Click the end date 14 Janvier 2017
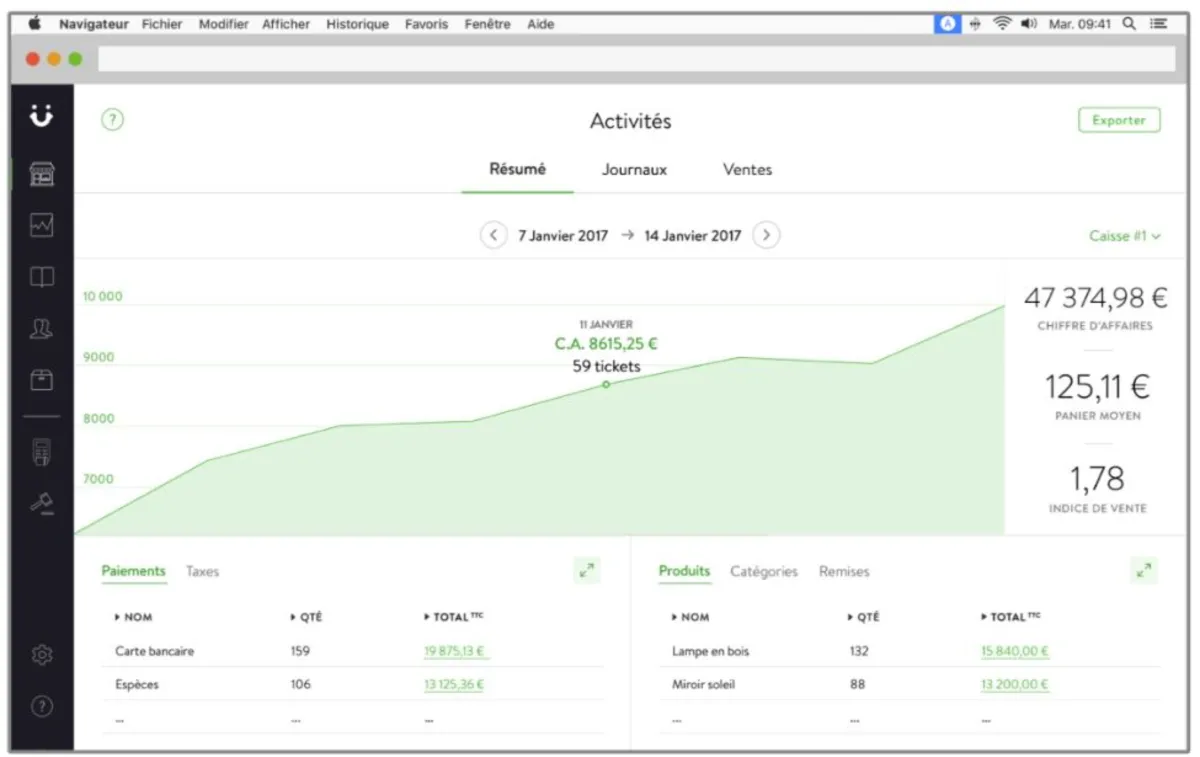The width and height of the screenshot is (1200, 757). pyautogui.click(x=693, y=237)
